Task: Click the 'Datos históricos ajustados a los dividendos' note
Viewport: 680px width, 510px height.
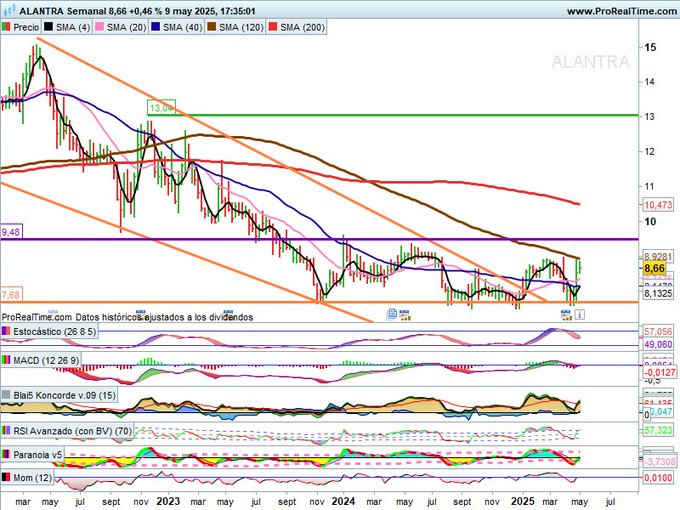Action: coord(164,317)
